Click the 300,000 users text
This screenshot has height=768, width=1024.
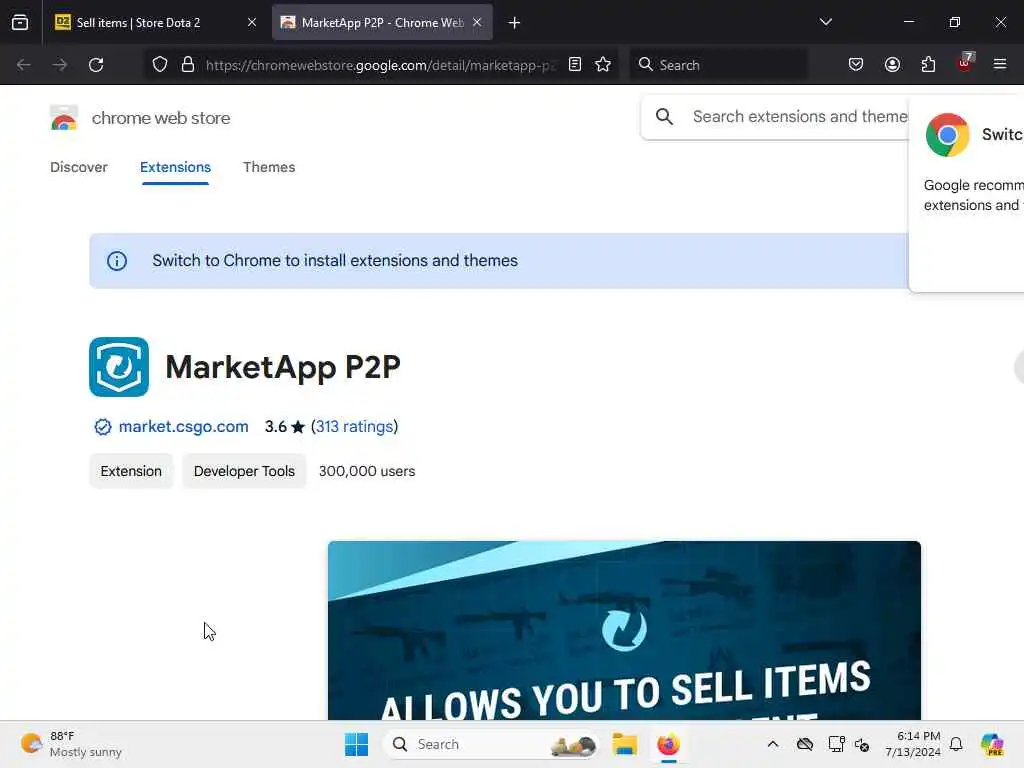click(367, 471)
